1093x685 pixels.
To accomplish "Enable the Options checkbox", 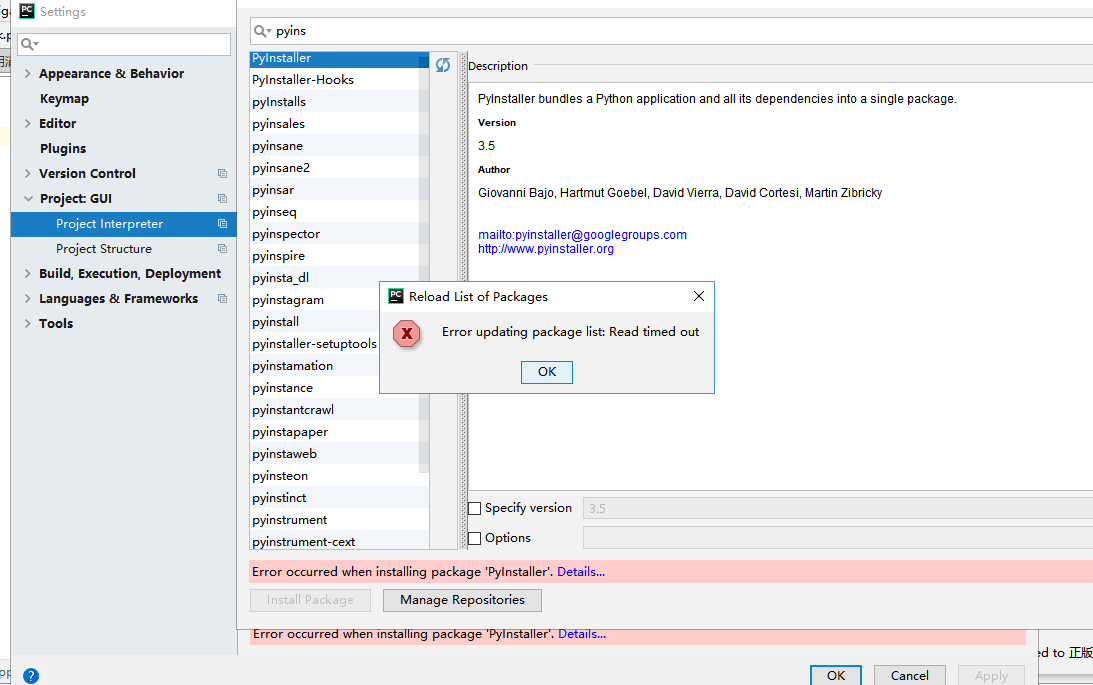I will [475, 538].
